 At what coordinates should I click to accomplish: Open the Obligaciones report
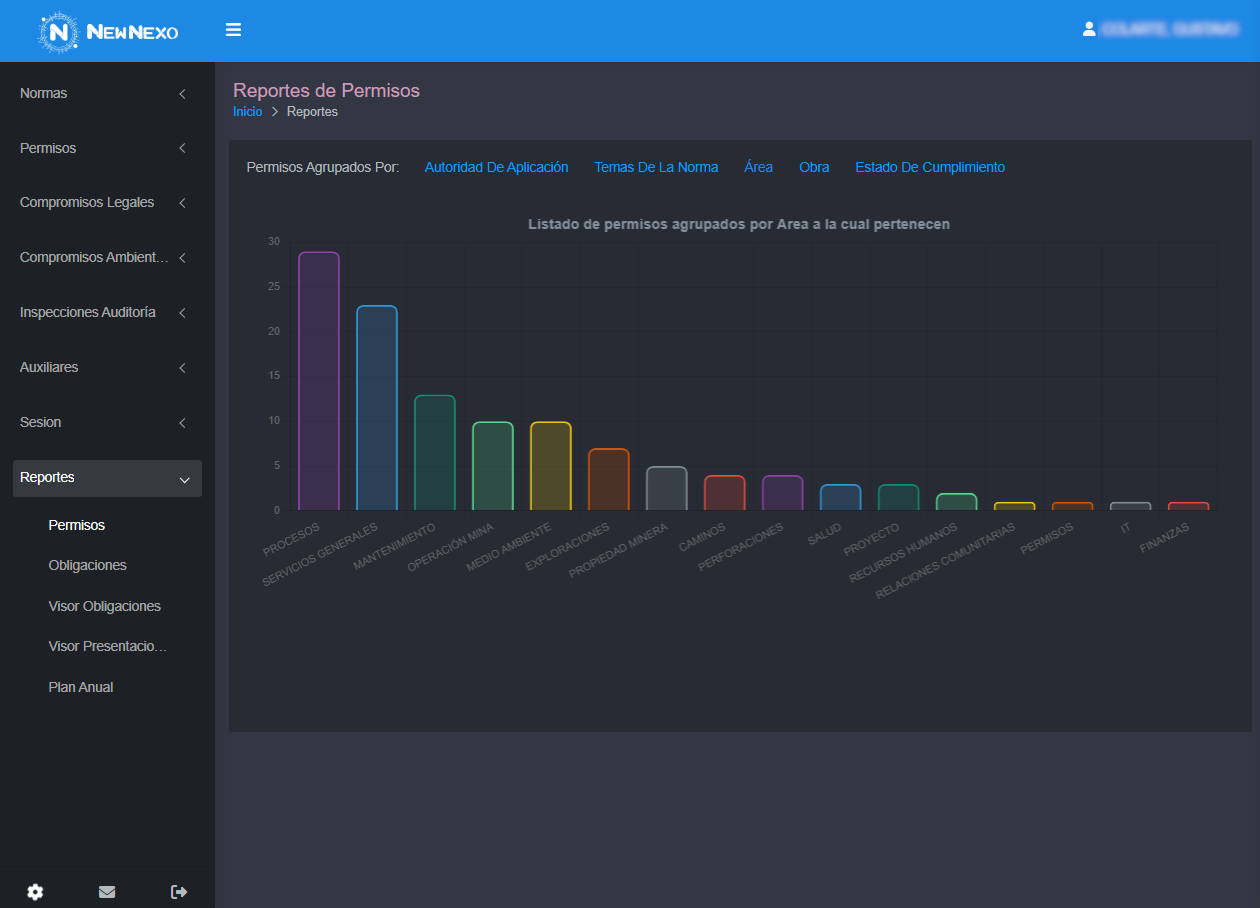pyautogui.click(x=88, y=566)
